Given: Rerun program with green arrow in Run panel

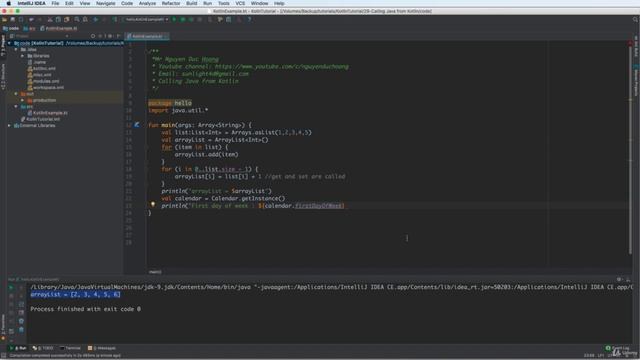Looking at the screenshot, I should [11, 287].
